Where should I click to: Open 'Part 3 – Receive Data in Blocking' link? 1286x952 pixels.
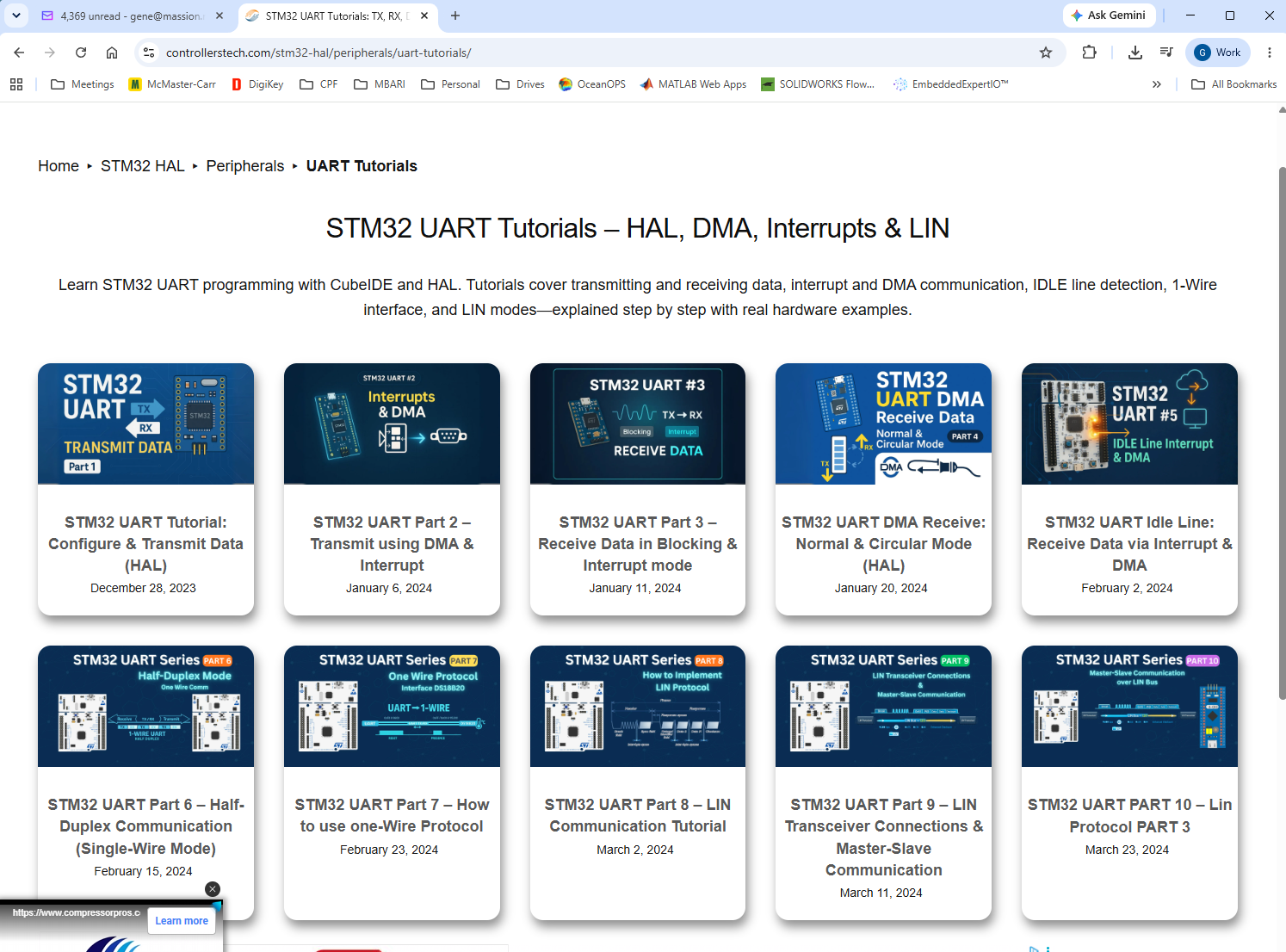(638, 544)
